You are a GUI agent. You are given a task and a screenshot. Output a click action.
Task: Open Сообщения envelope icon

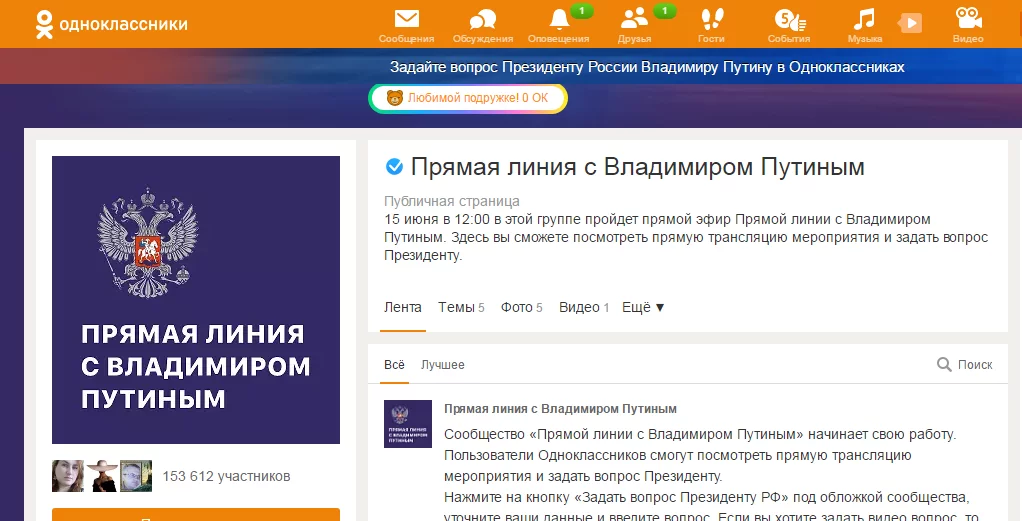[x=407, y=18]
